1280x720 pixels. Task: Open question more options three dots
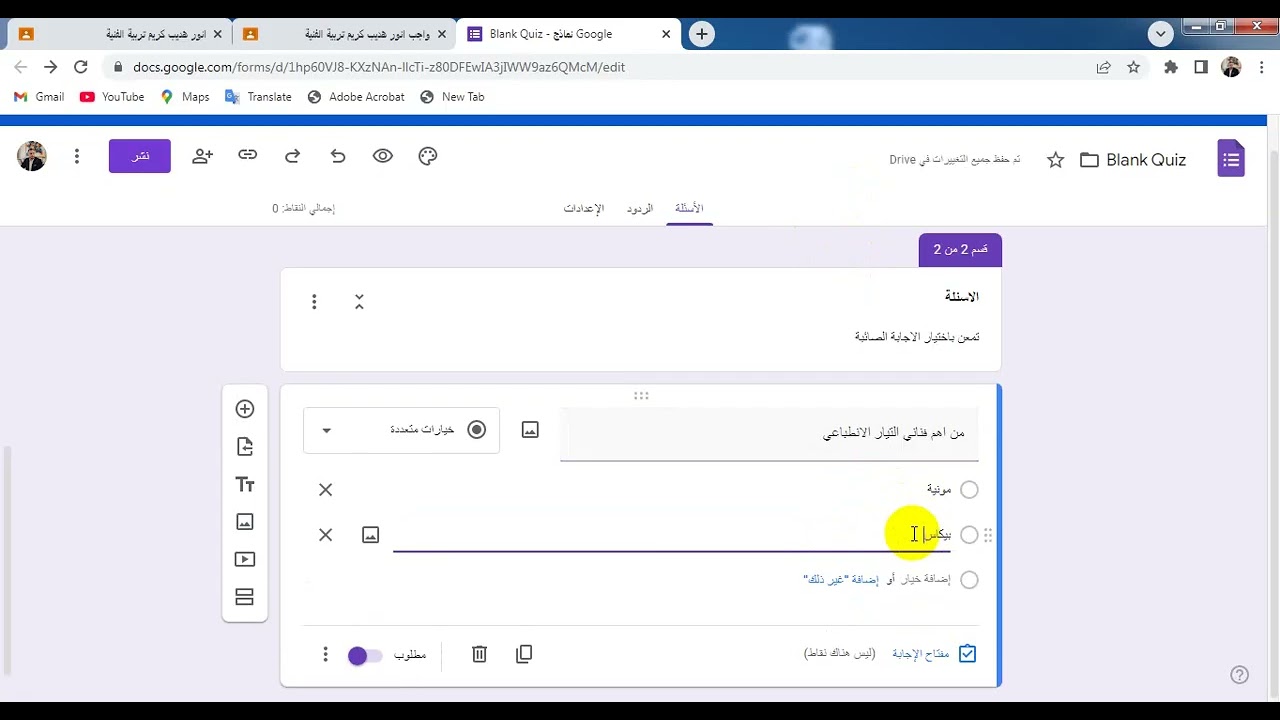[325, 654]
